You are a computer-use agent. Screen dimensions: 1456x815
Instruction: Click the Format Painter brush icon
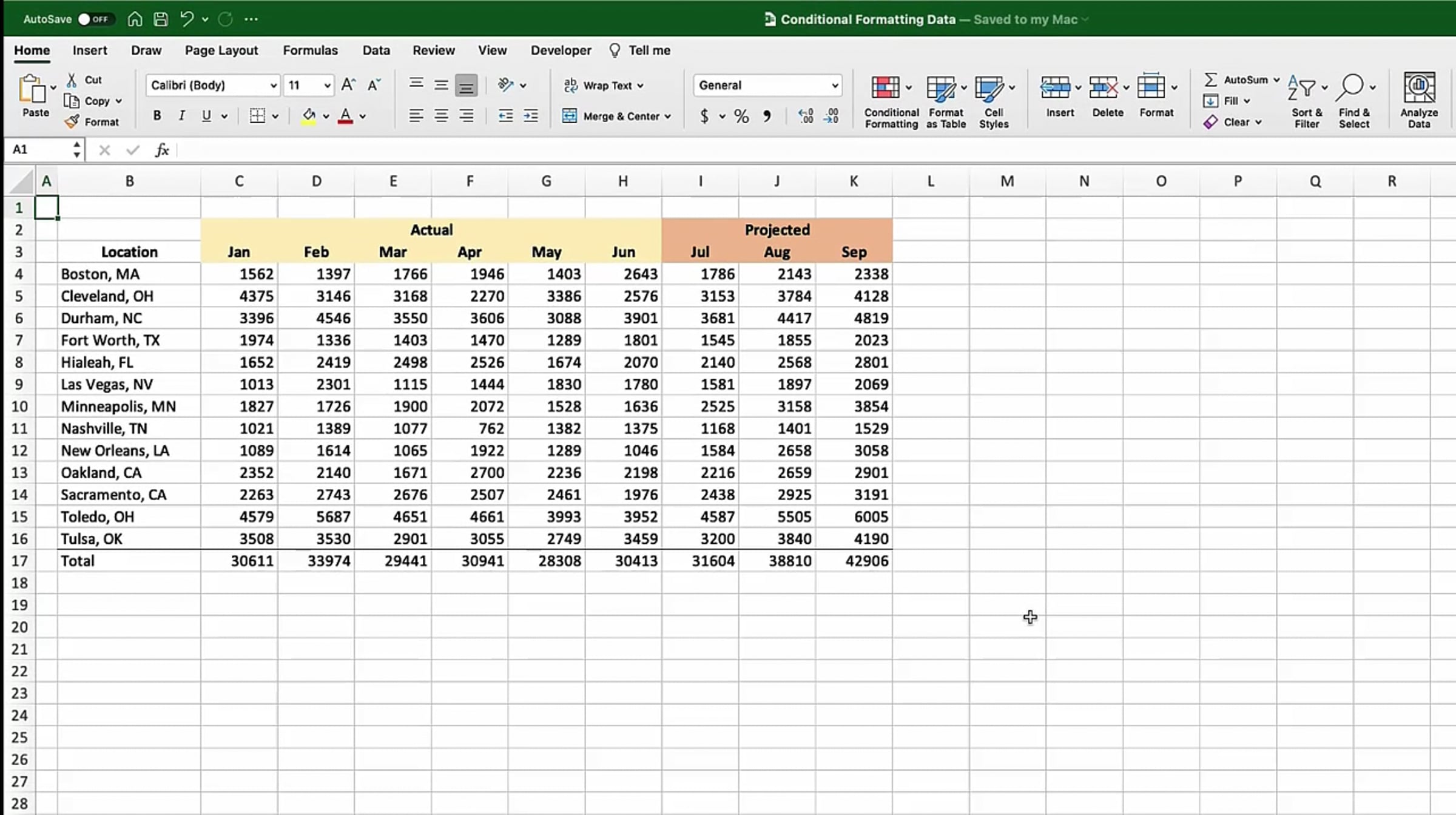tap(72, 122)
